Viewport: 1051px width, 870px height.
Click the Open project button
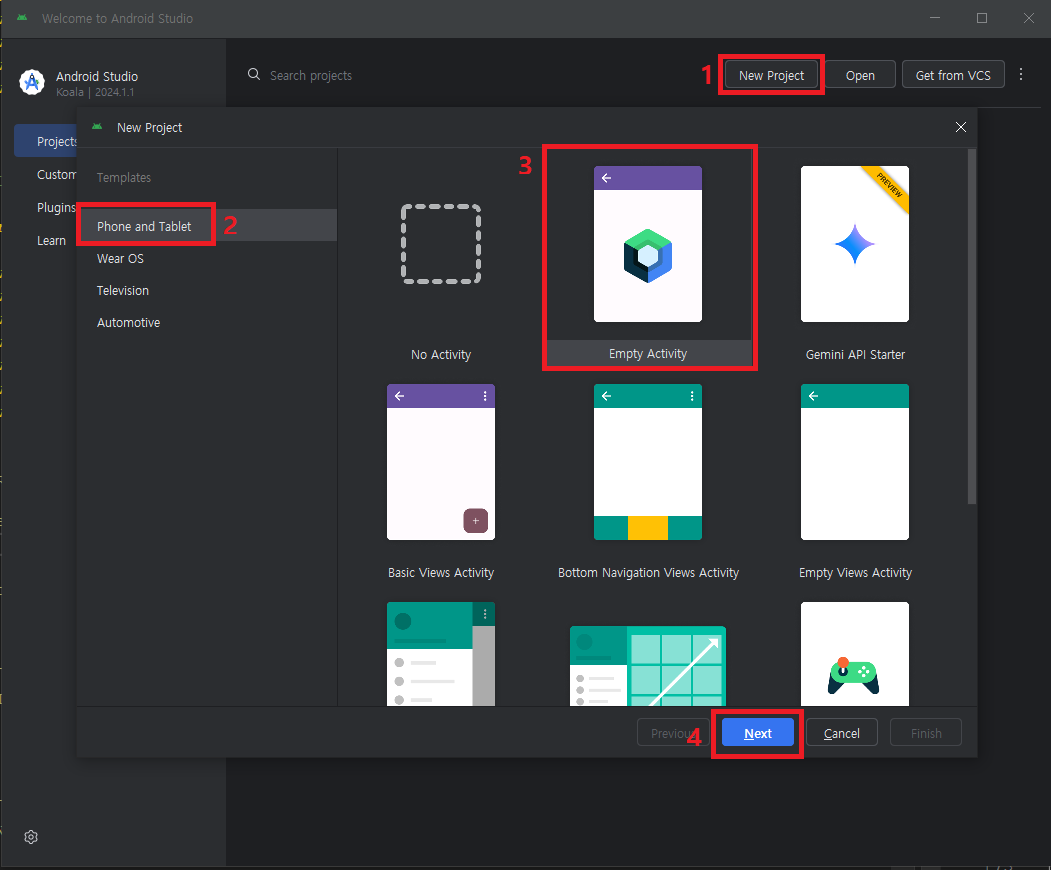pos(860,75)
